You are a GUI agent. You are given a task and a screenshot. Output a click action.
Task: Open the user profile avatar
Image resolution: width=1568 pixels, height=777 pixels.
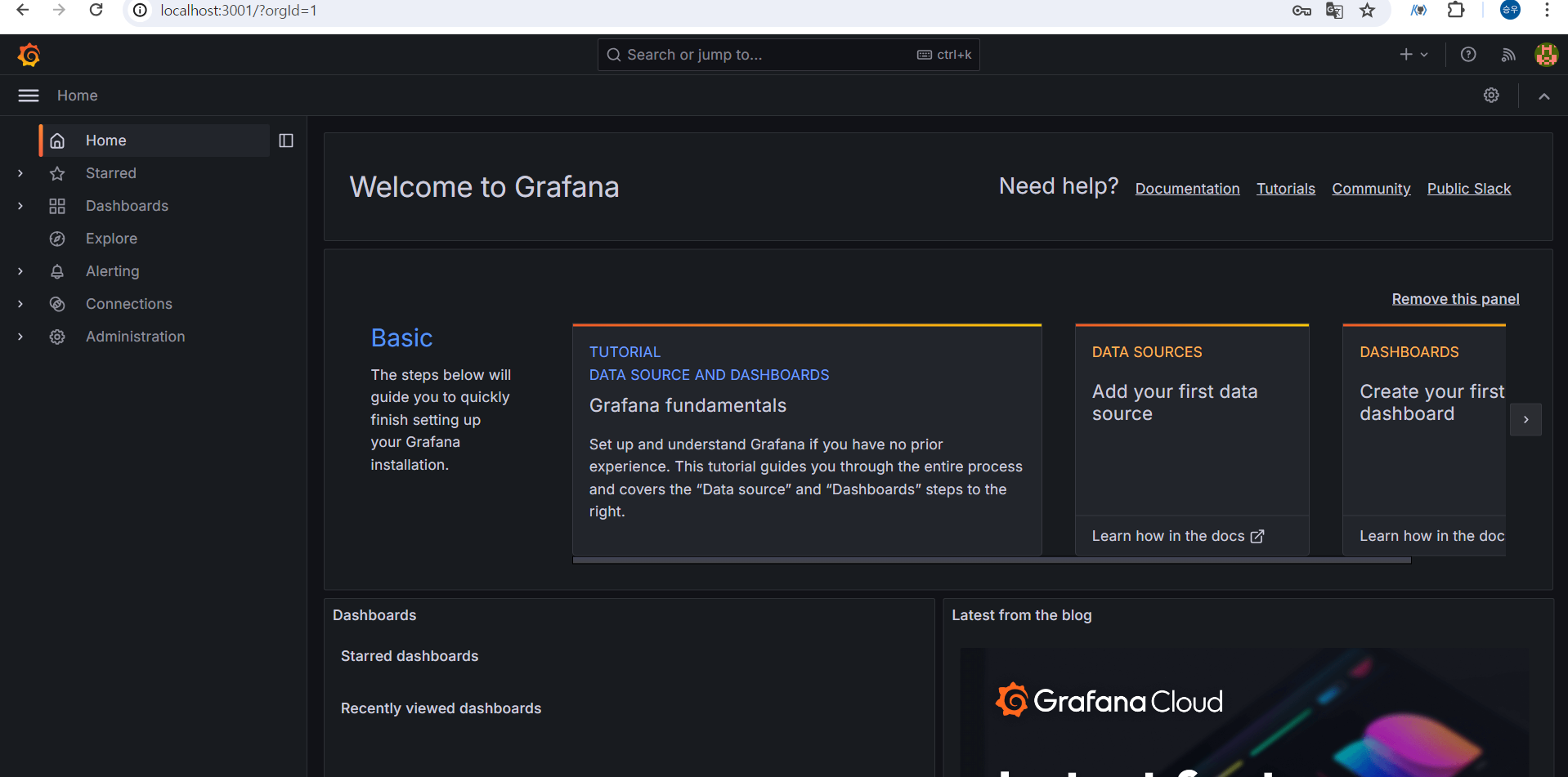coord(1546,55)
